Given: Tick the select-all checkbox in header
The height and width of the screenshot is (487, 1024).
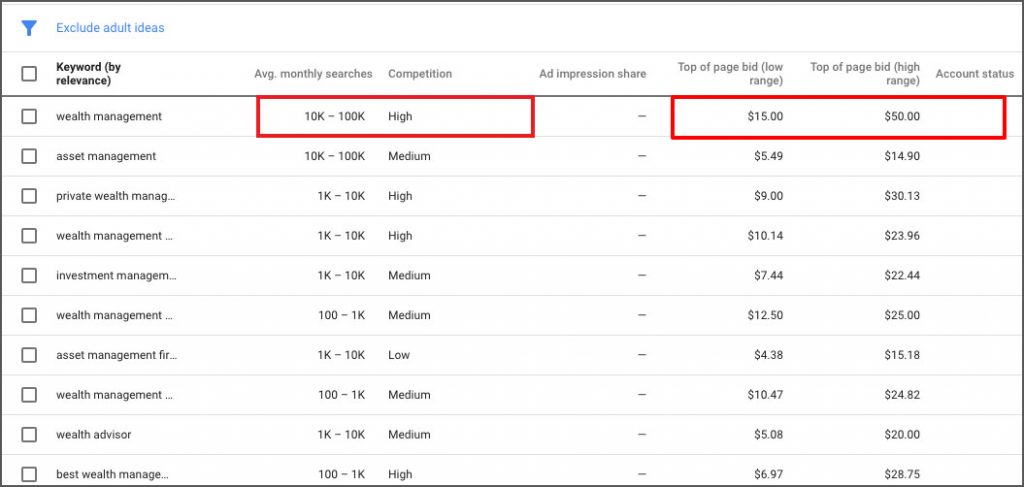Looking at the screenshot, I should (29, 73).
